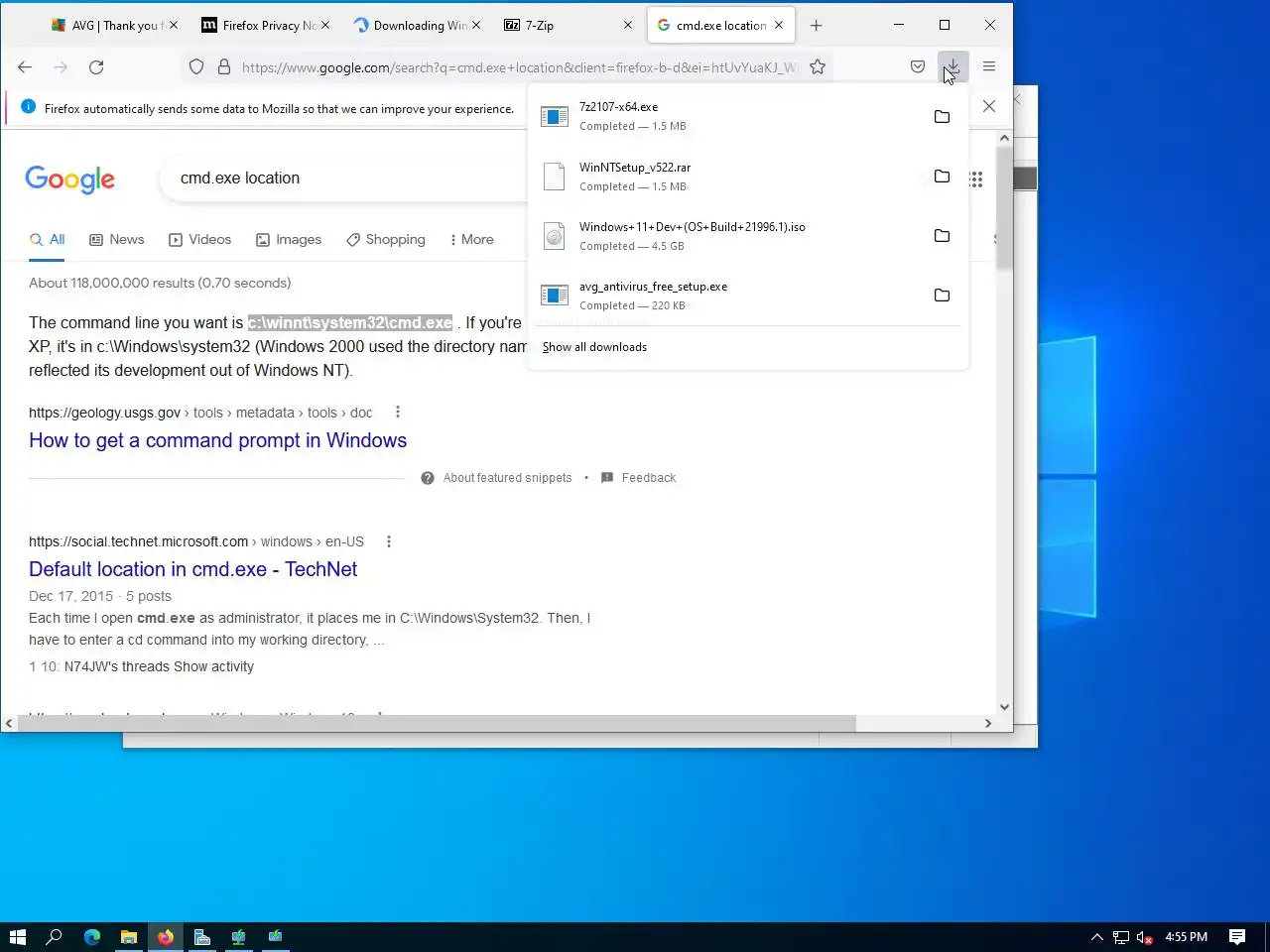
Task: Open options for the geology.usgs.gov result
Action: [398, 412]
